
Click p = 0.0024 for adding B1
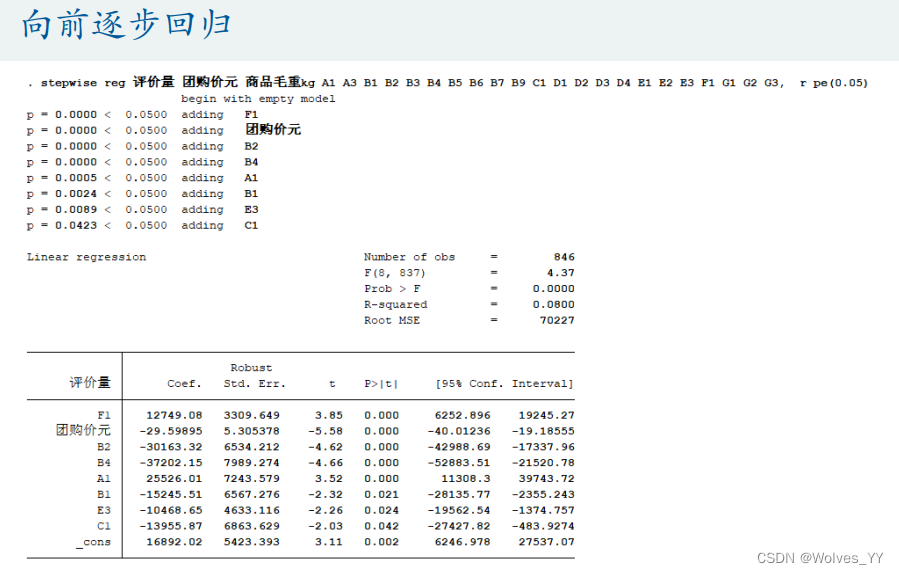pyautogui.click(x=62, y=194)
